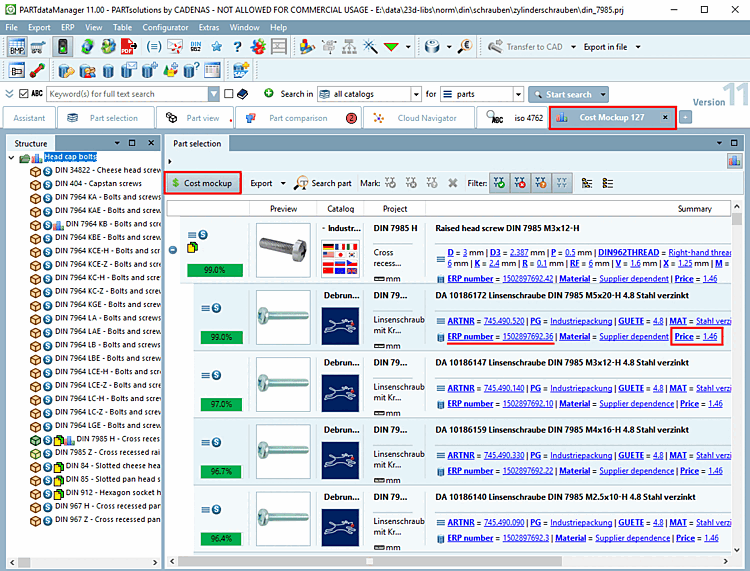Click the Start search button
Screen dimensions: 750x571
click(x=568, y=94)
